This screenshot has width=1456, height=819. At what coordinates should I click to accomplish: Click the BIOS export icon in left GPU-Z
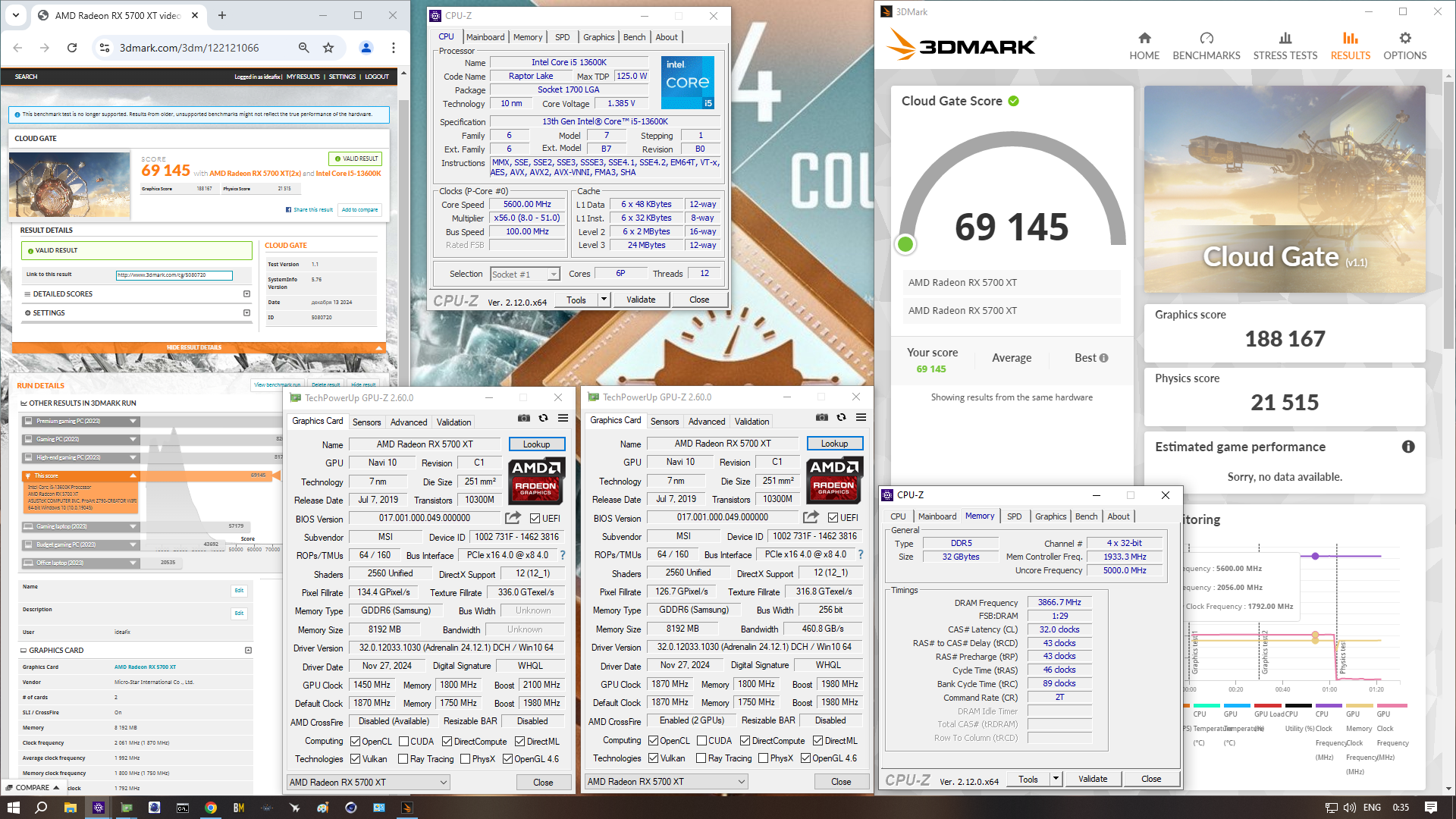513,518
